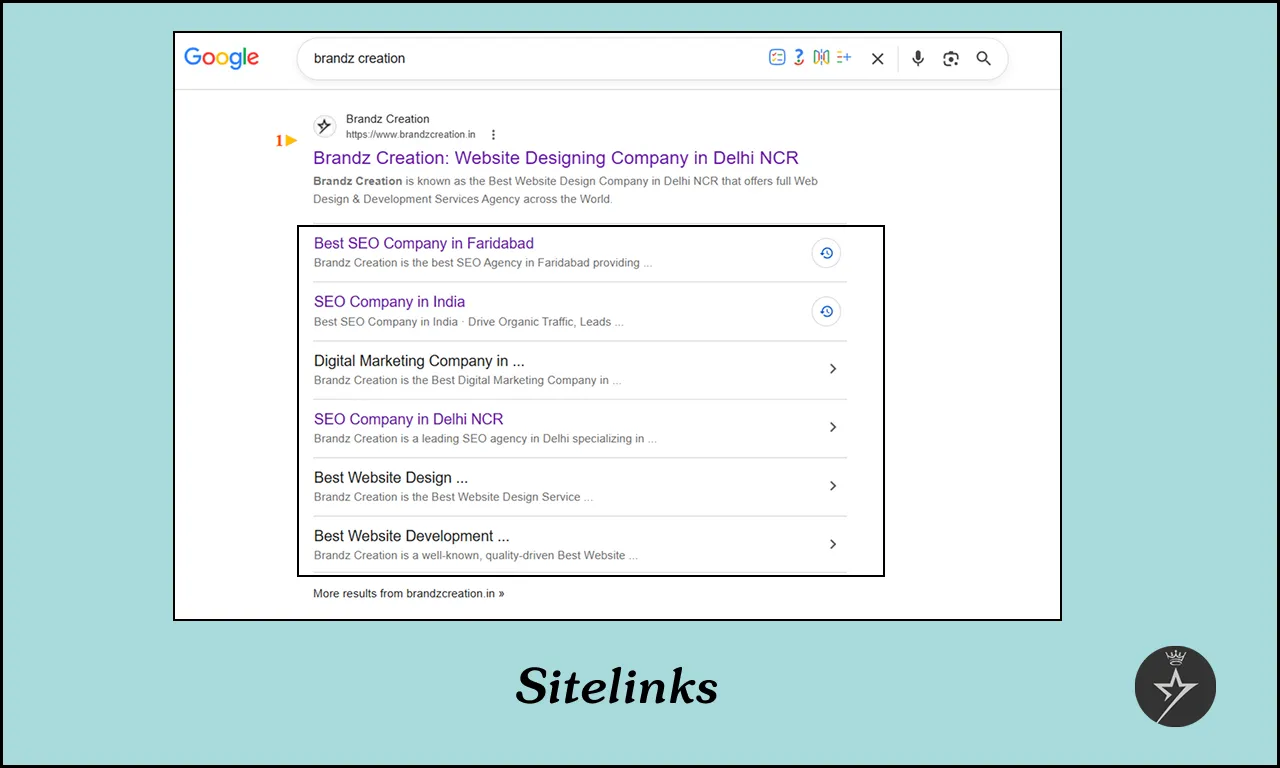
Task: Click the snippet 'Brandz Creation is the Best Digital Marketing'
Action: tap(467, 380)
